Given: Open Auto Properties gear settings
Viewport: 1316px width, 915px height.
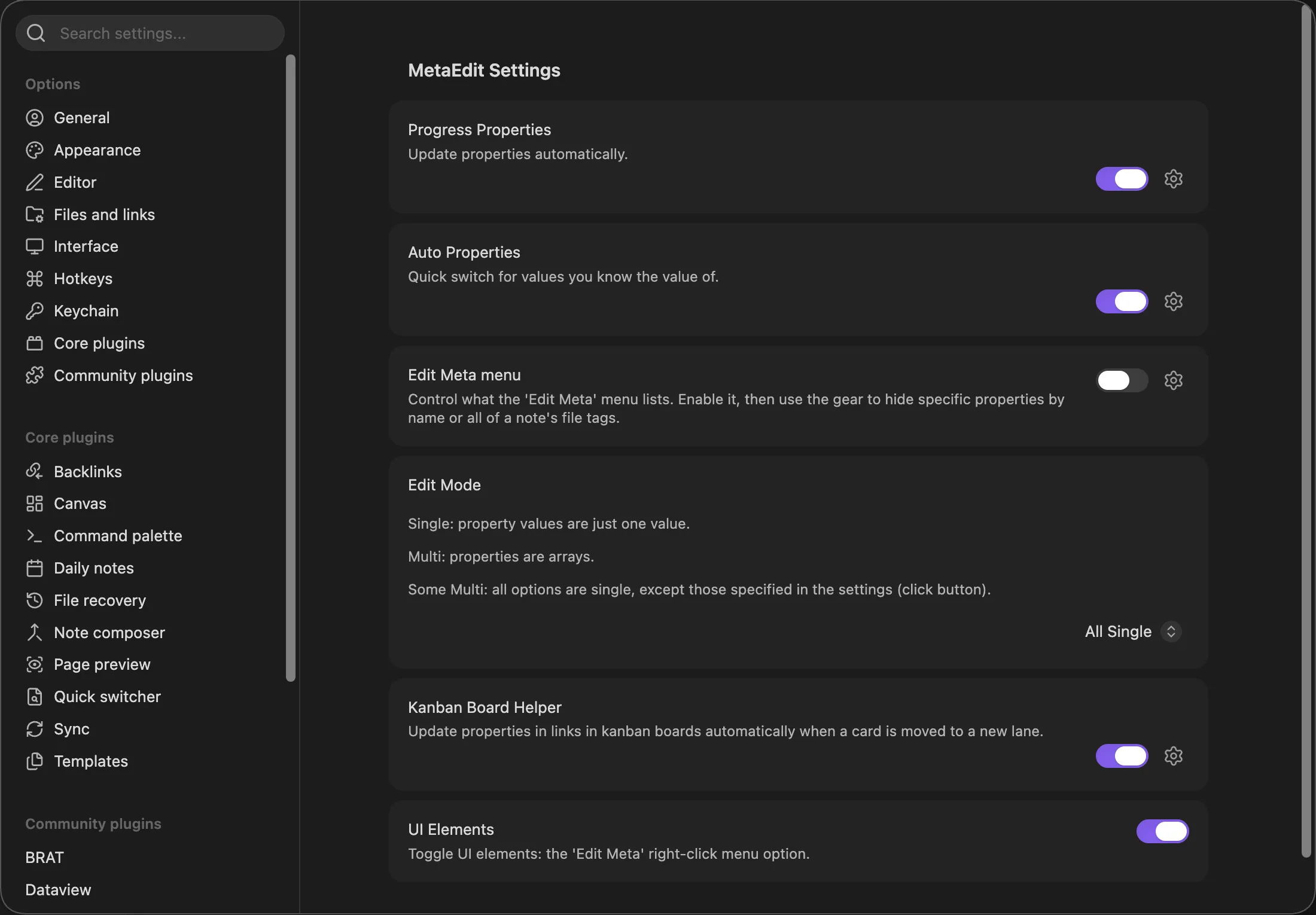Looking at the screenshot, I should (x=1173, y=301).
